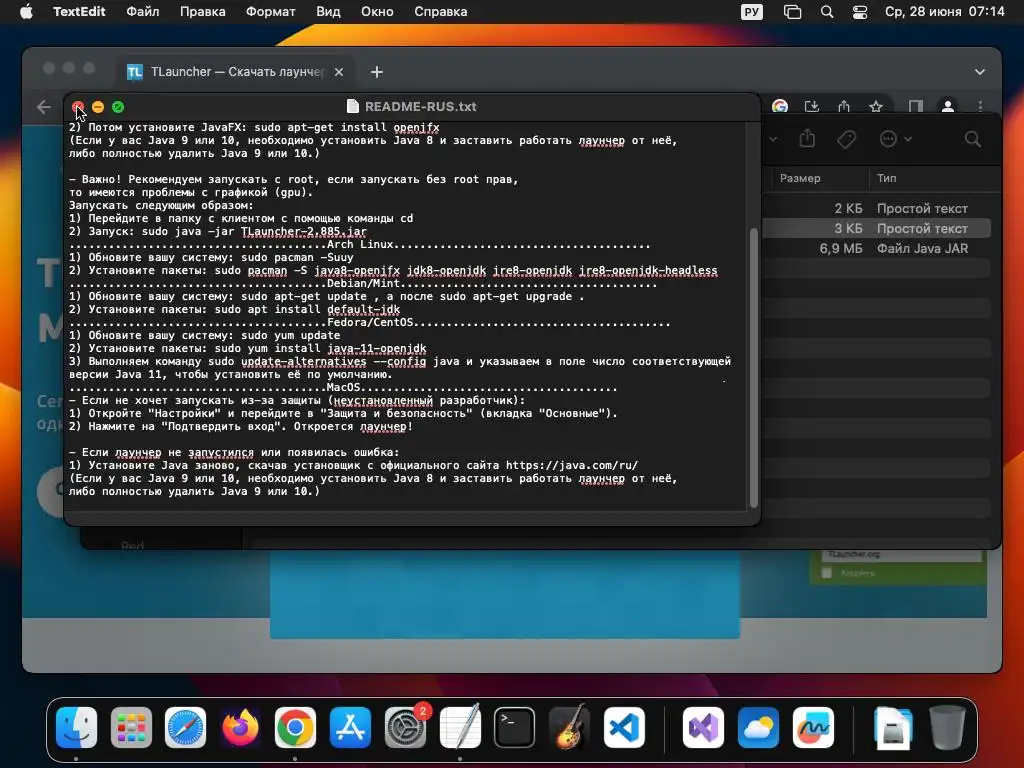
Task: Open Visual Studio Code from the Dock
Action: click(624, 728)
